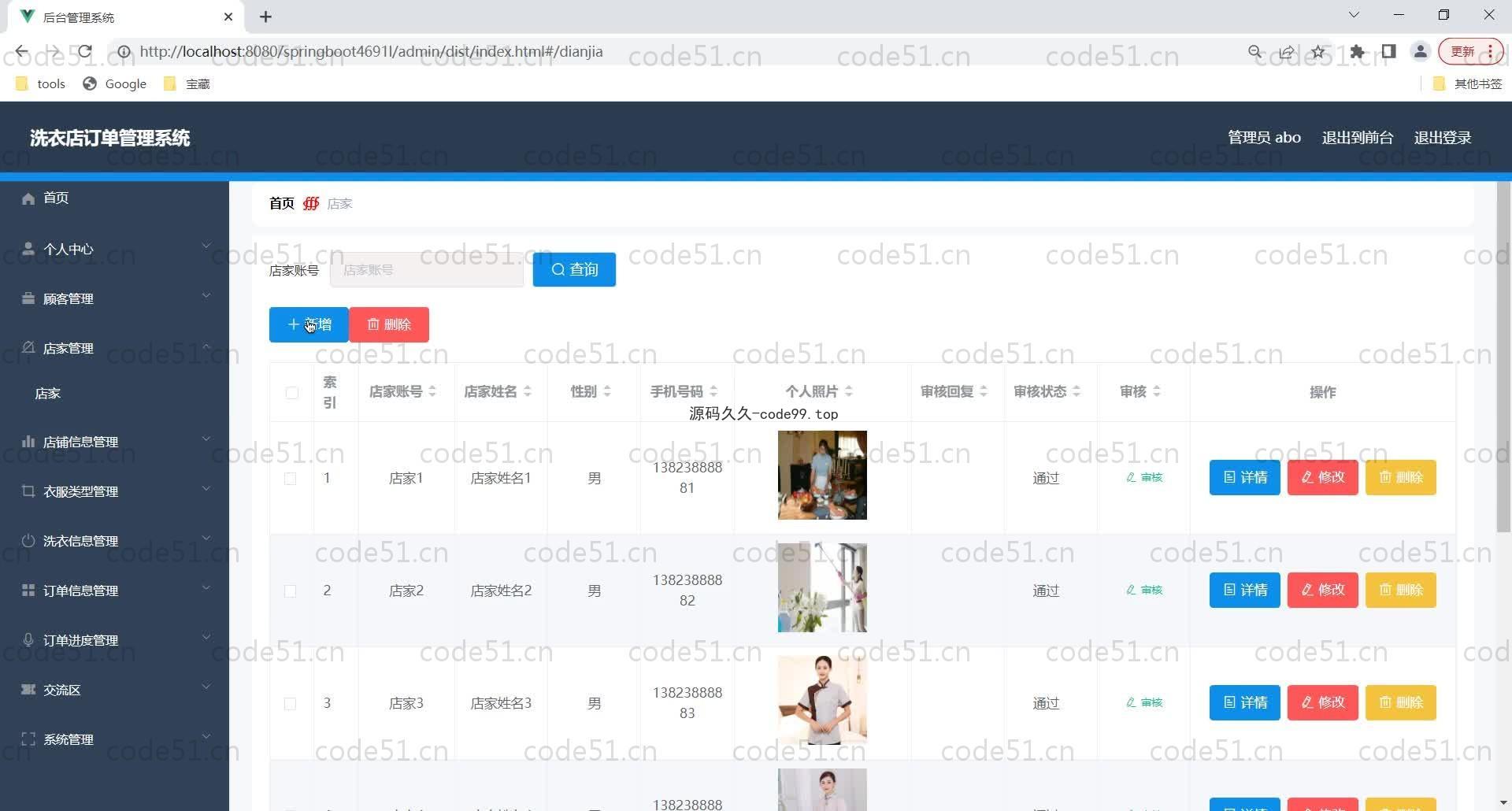Click 退出到前台 in the header

coord(1358,138)
